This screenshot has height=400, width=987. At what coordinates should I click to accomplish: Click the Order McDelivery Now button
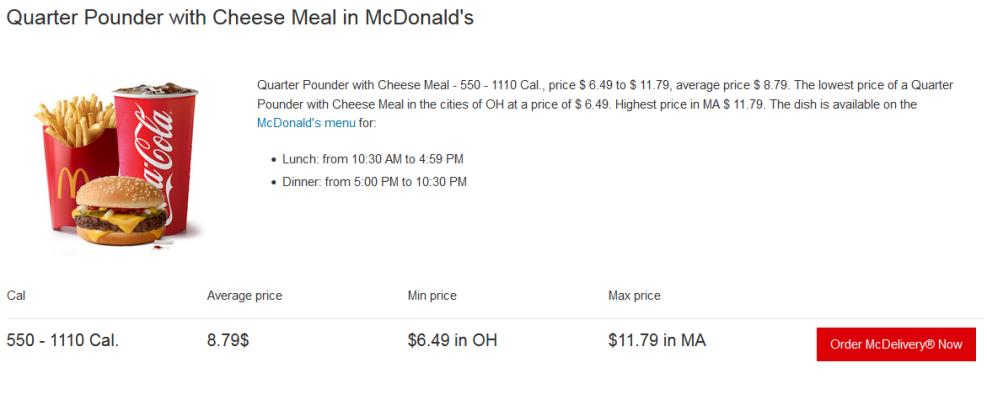pos(896,344)
